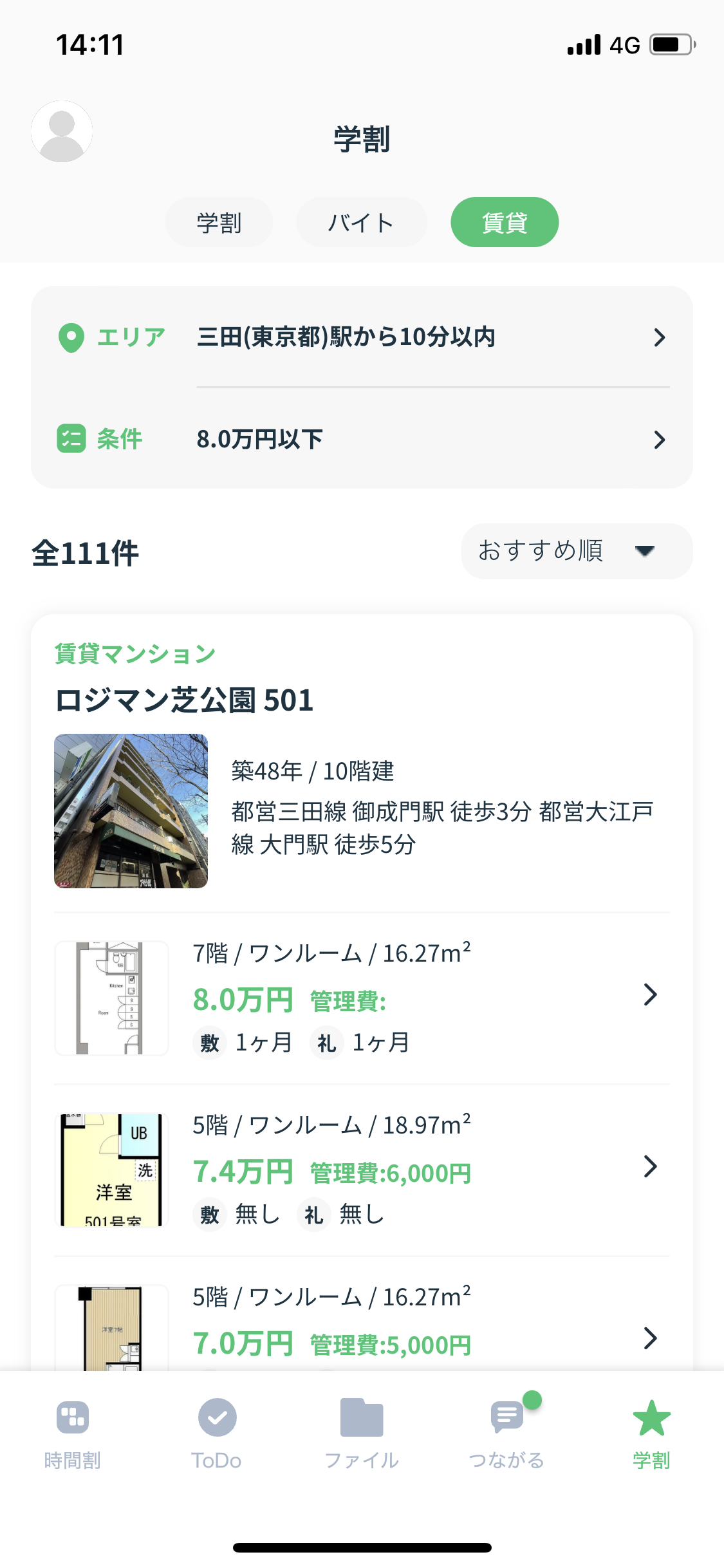View the ロジマン芝公園 building photo
The height and width of the screenshot is (1568, 724).
131,811
